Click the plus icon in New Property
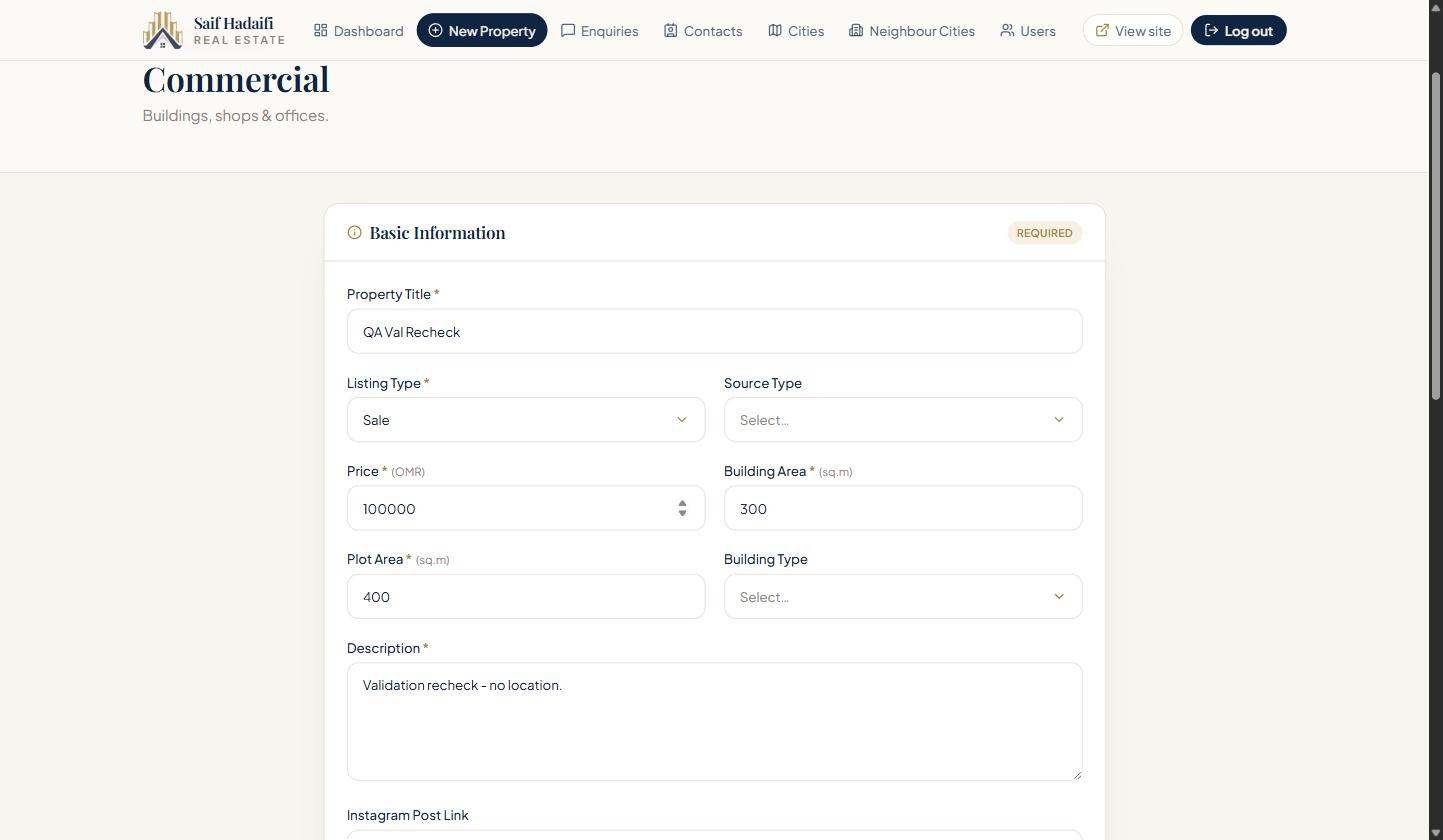Image resolution: width=1443 pixels, height=840 pixels. [x=435, y=30]
